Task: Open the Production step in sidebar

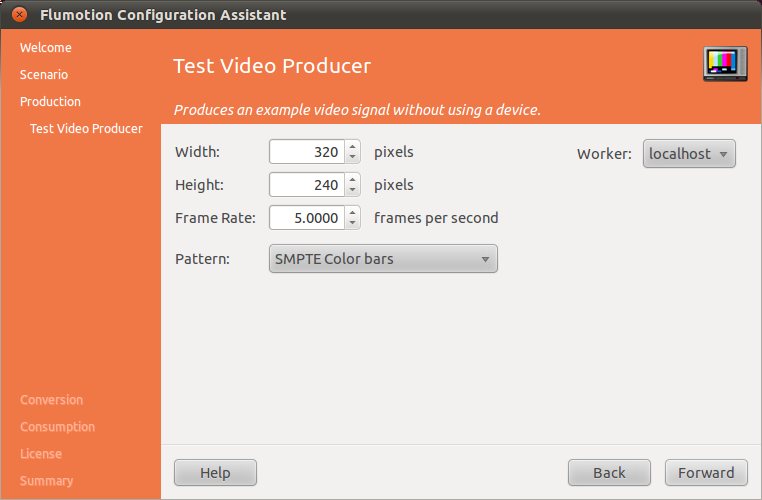Action: coord(50,102)
